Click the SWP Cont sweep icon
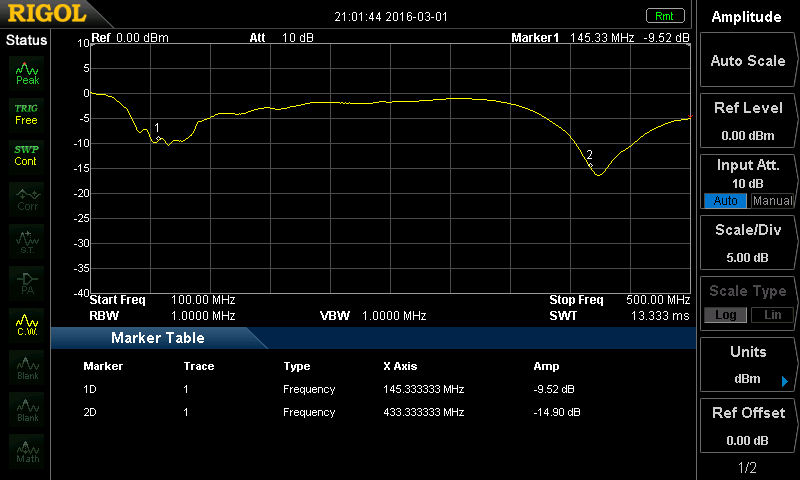 [26, 154]
